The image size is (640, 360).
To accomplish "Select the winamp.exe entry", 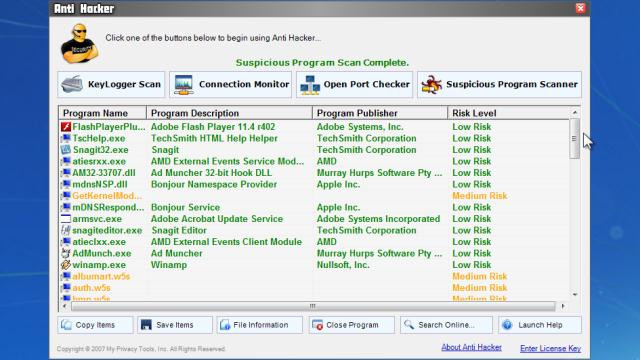I will click(x=99, y=265).
